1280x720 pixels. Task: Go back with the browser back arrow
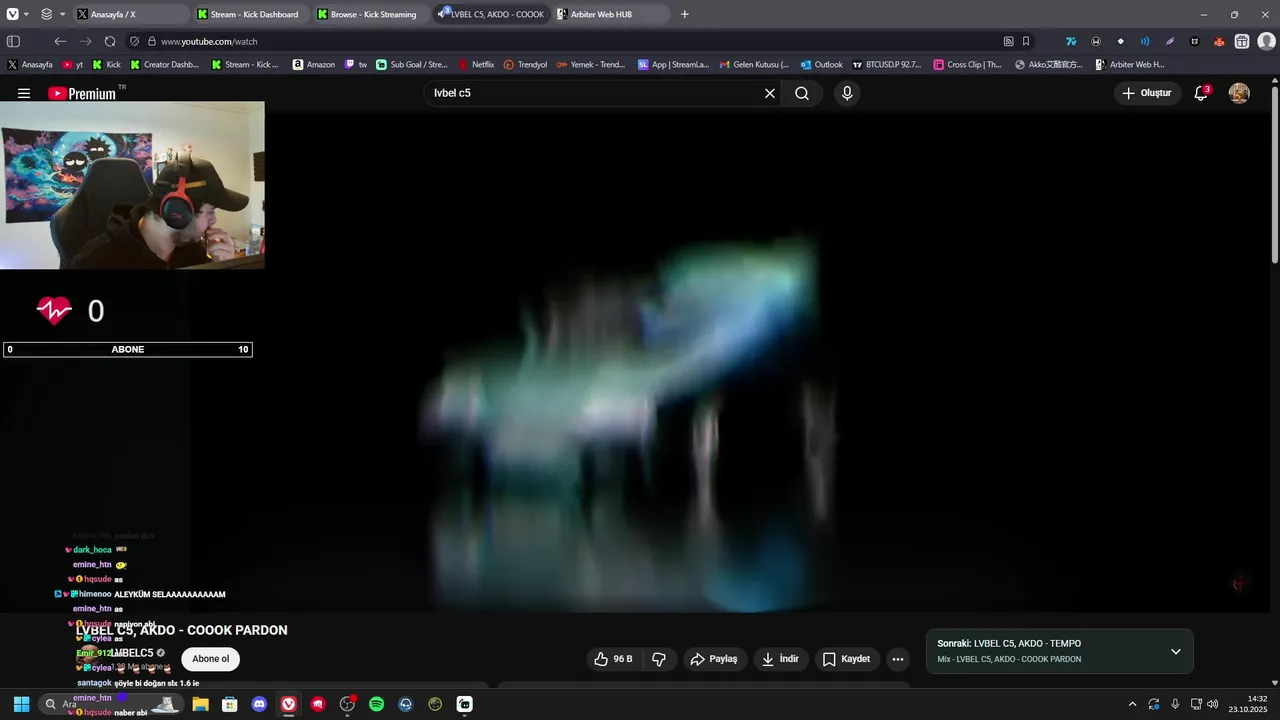[x=60, y=41]
